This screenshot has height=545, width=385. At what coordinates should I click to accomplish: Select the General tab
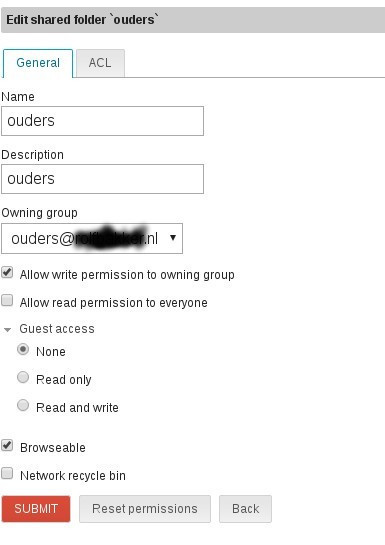(38, 63)
